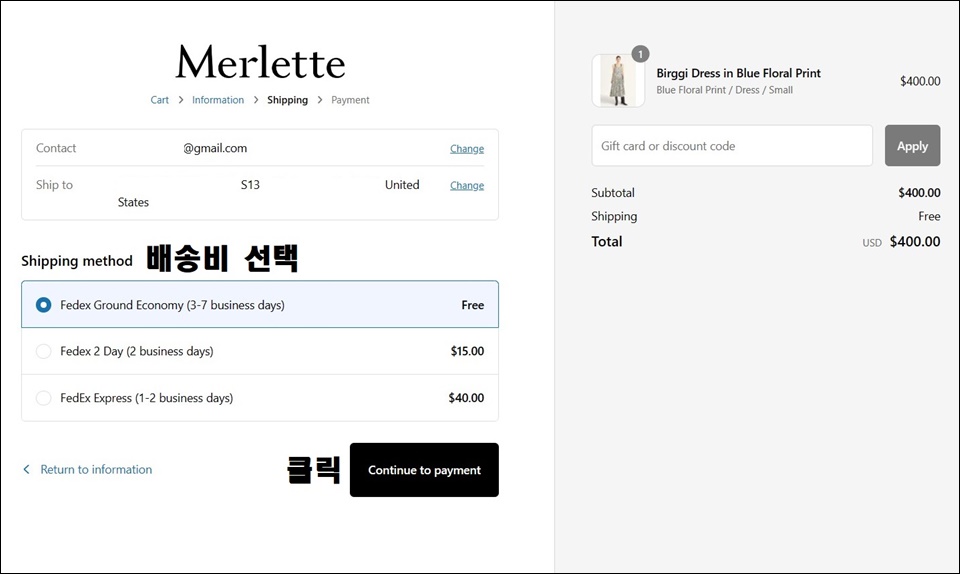Select Fedex Ground Economy radio button
The width and height of the screenshot is (960, 574).
tap(43, 305)
